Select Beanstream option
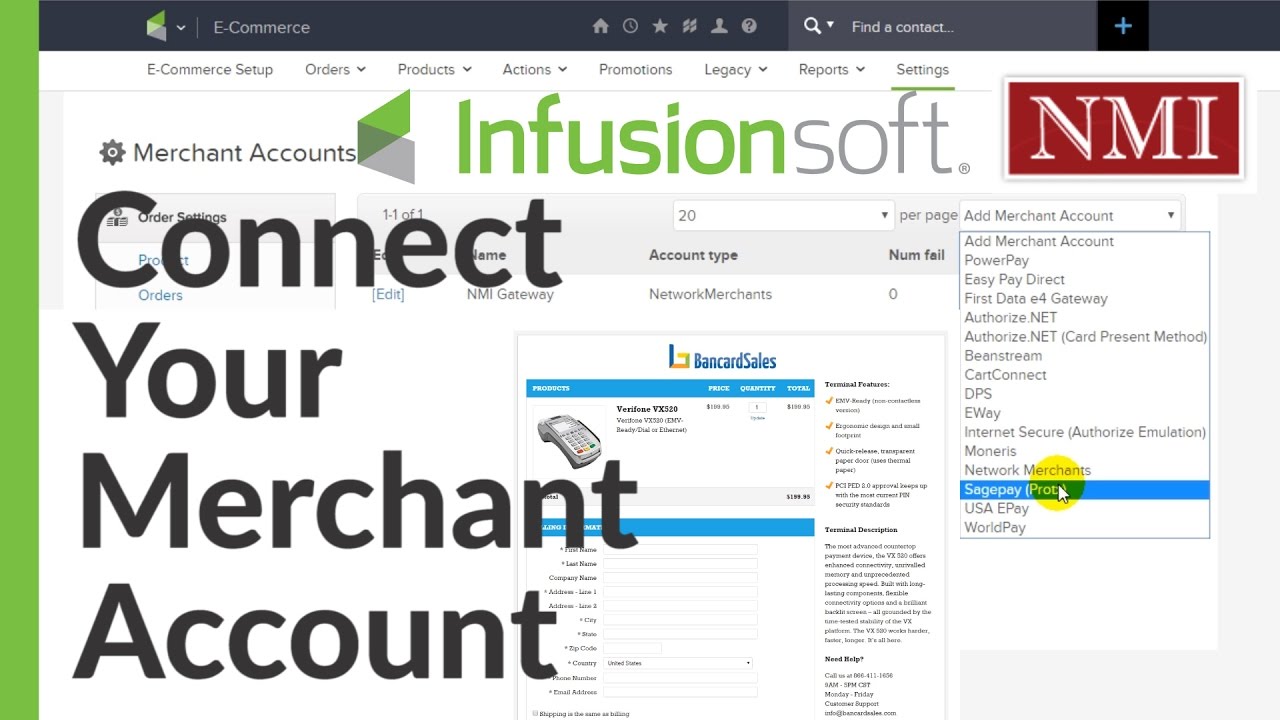 [1084, 355]
